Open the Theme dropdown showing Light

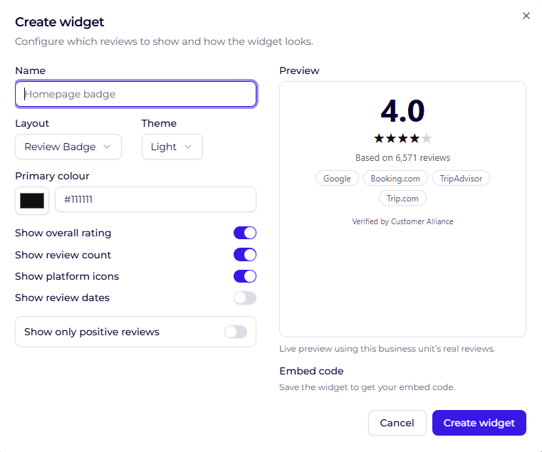pos(172,147)
